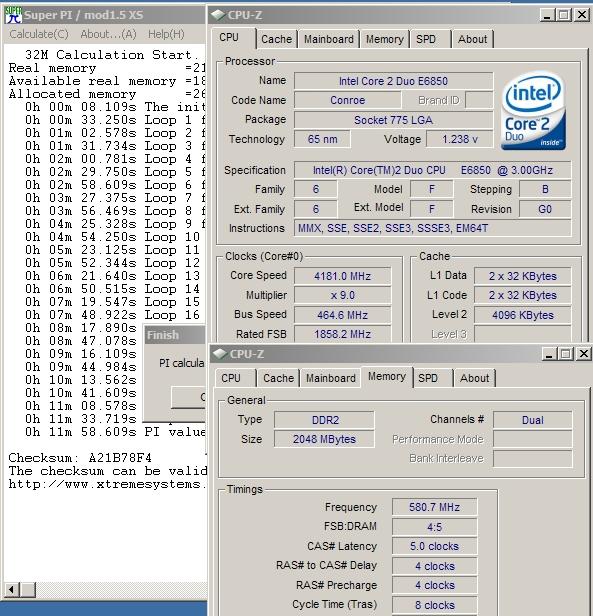593x616 pixels.
Task: Click the Intel Core 2 Duo logo
Action: (533, 111)
